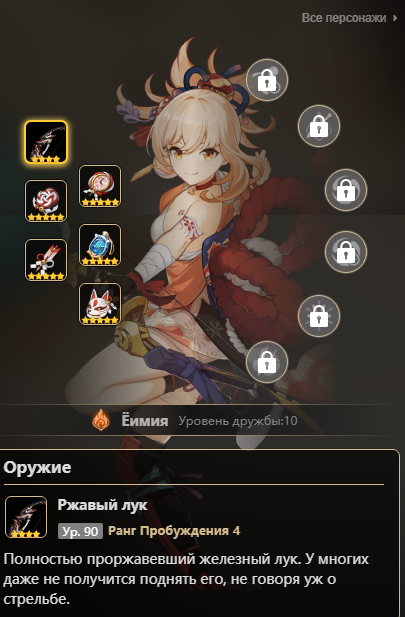Select the pocket watch sands artifact
405x617 pixels.
tap(100, 186)
